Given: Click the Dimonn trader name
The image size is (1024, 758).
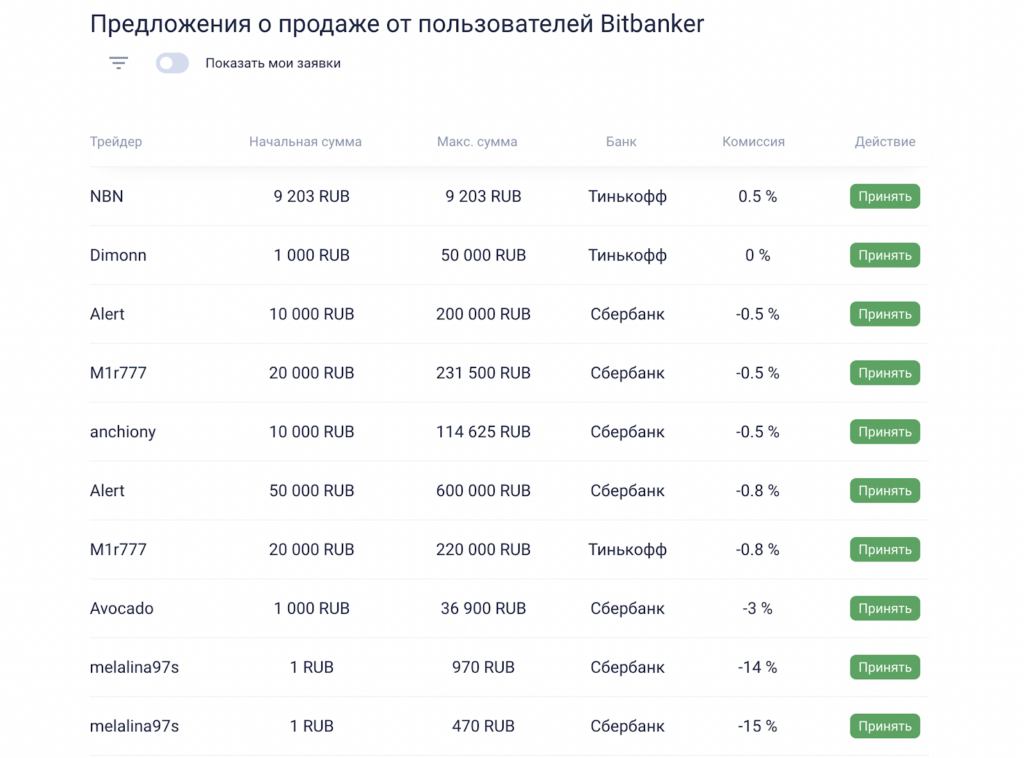Looking at the screenshot, I should pyautogui.click(x=118, y=255).
